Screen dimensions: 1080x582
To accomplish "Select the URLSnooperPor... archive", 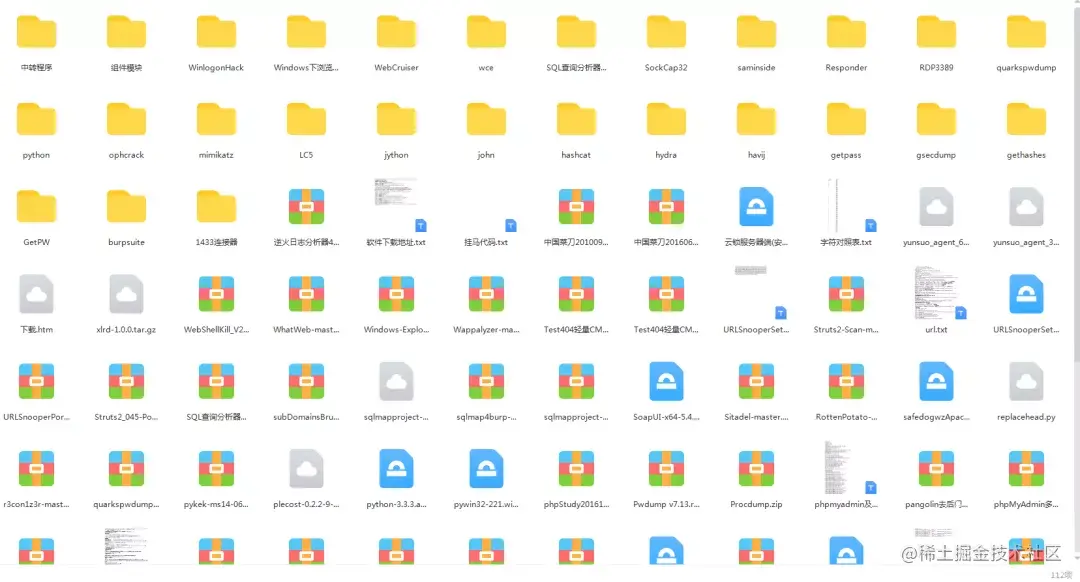I will pos(37,382).
